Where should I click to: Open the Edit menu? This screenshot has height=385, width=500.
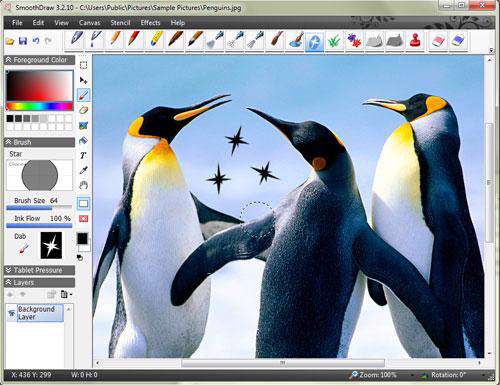click(x=38, y=23)
